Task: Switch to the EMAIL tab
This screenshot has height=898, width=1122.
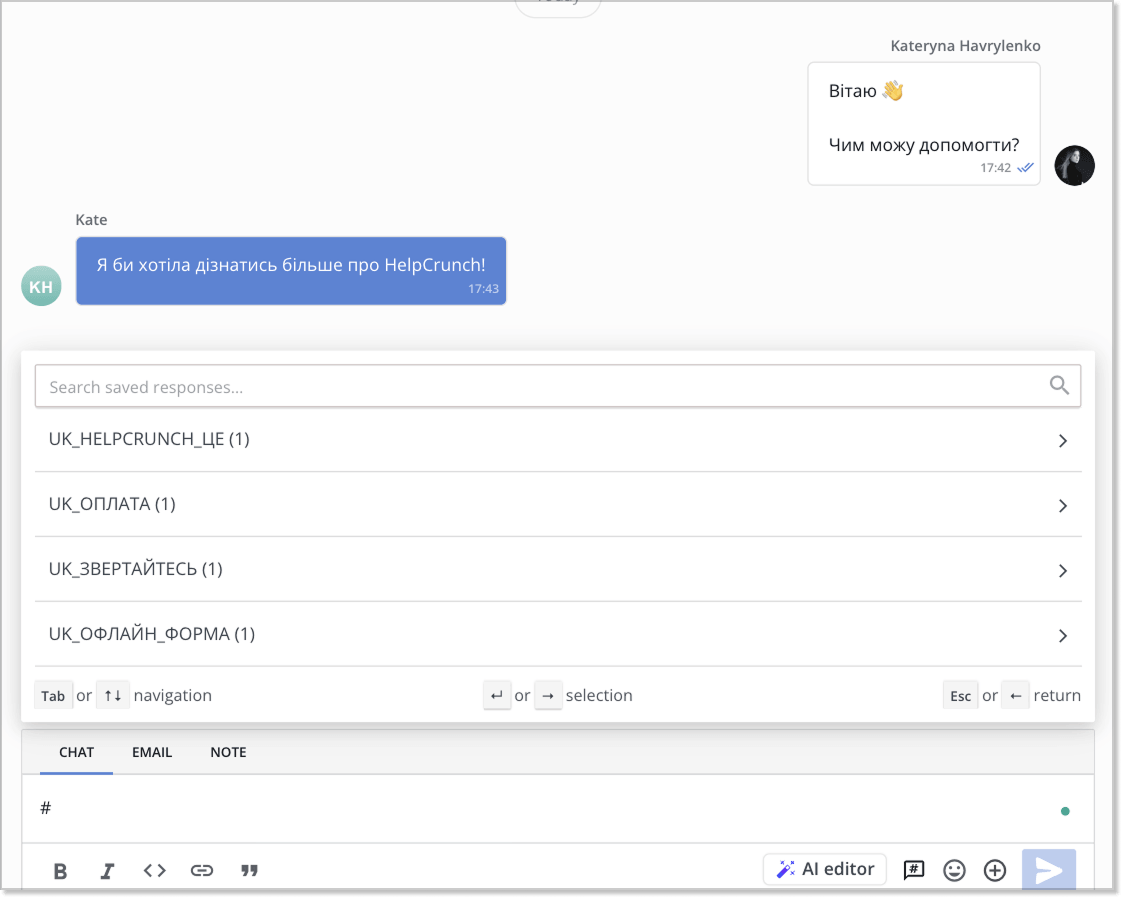Action: tap(152, 752)
